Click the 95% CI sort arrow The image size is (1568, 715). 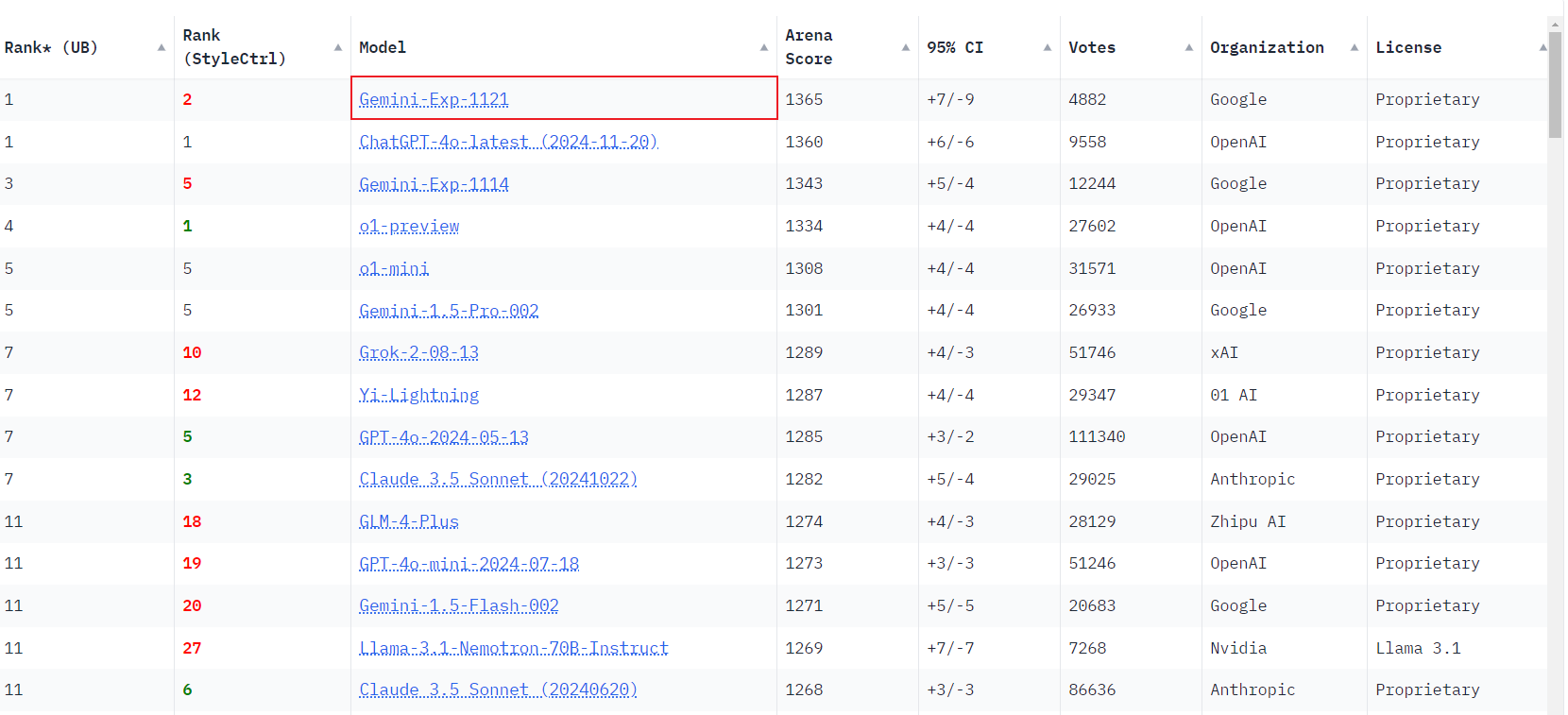click(1048, 47)
